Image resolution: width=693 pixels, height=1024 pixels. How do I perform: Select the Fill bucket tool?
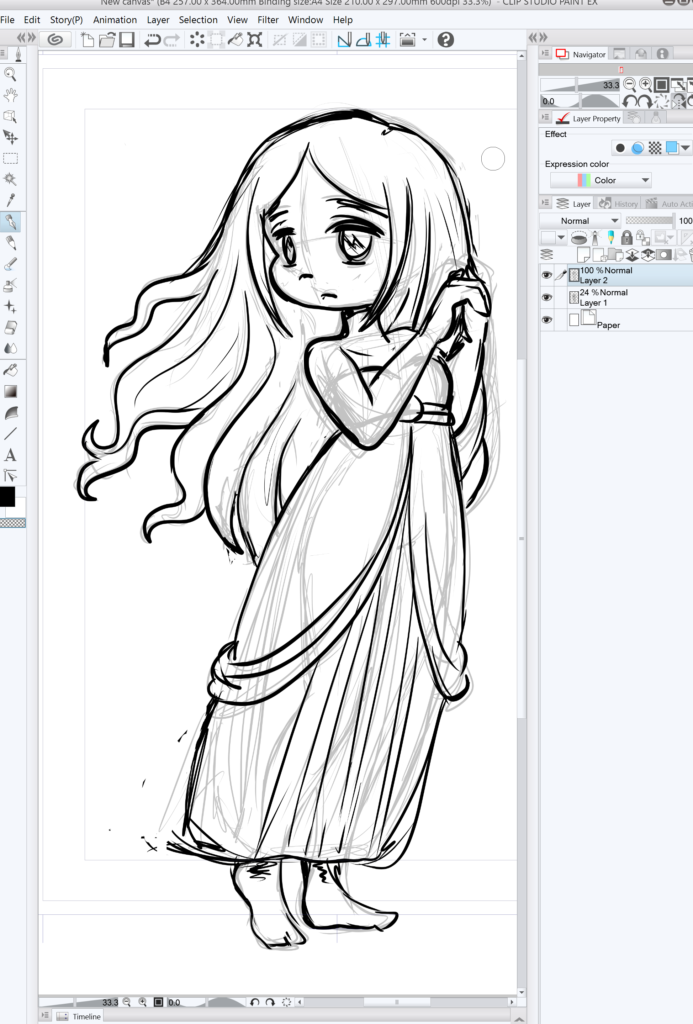click(10, 370)
